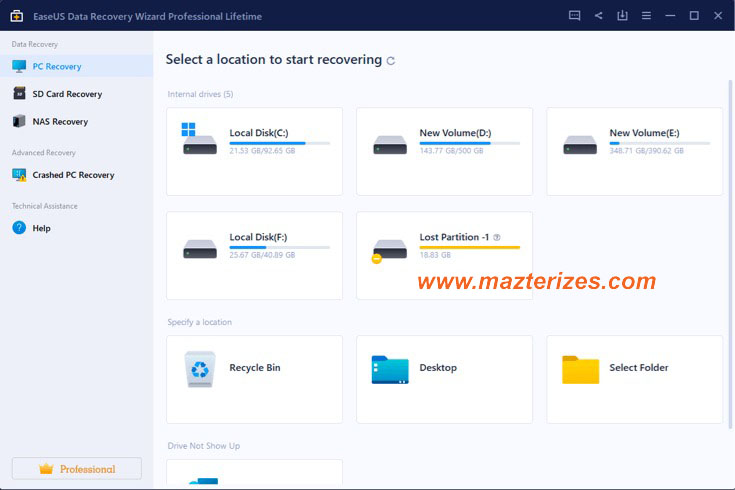Click the yellow Select Folder icon
The image size is (735, 490).
[x=580, y=369]
